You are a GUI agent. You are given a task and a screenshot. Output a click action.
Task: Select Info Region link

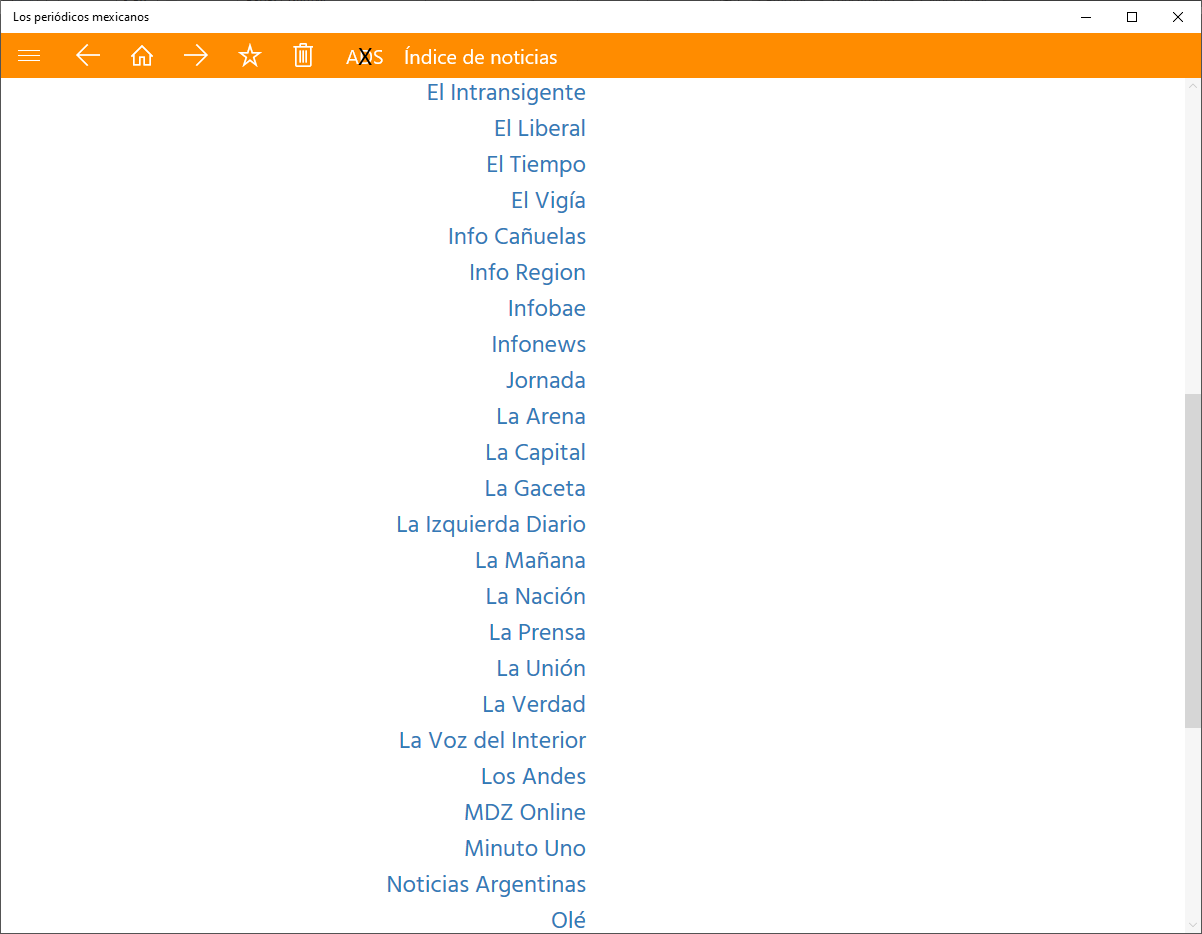click(x=527, y=272)
